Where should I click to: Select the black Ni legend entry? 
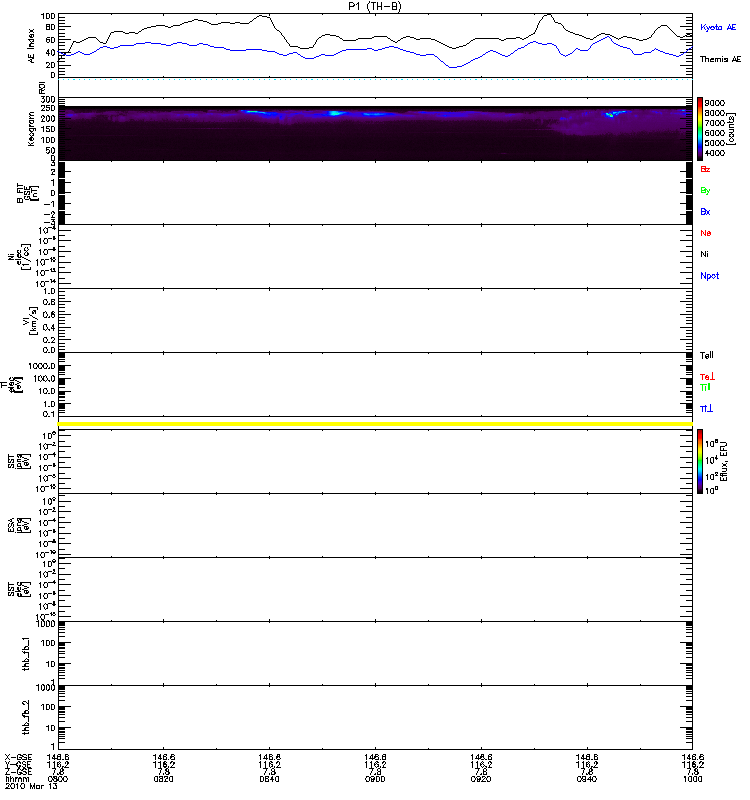point(704,254)
